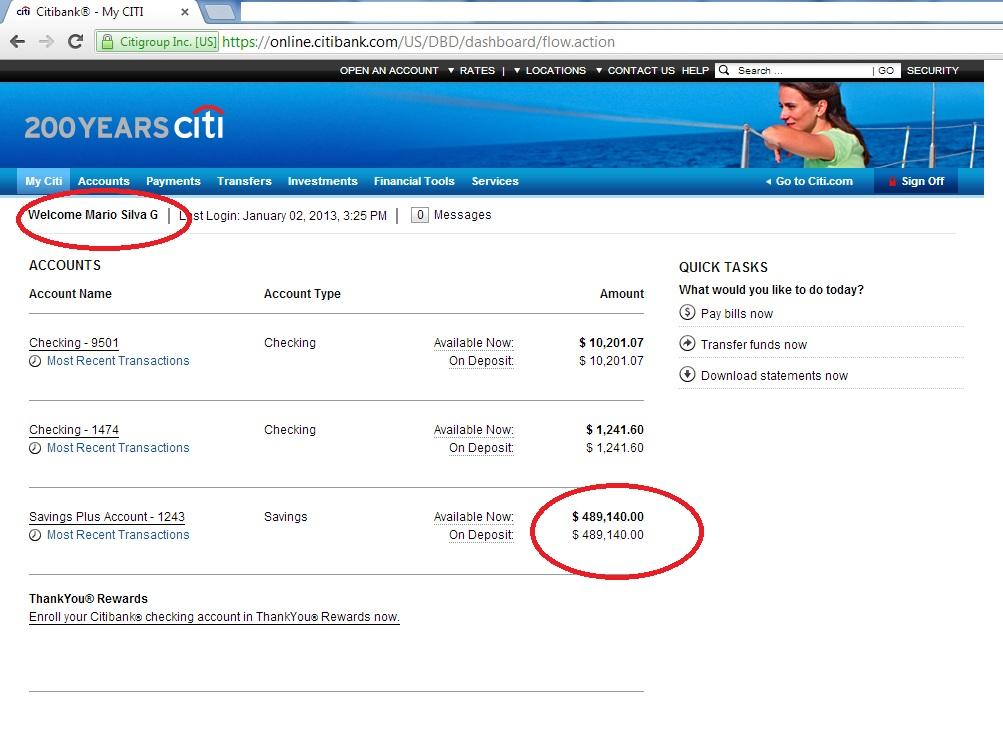Click Last Login date text
This screenshot has width=1003, height=756.
[x=283, y=216]
